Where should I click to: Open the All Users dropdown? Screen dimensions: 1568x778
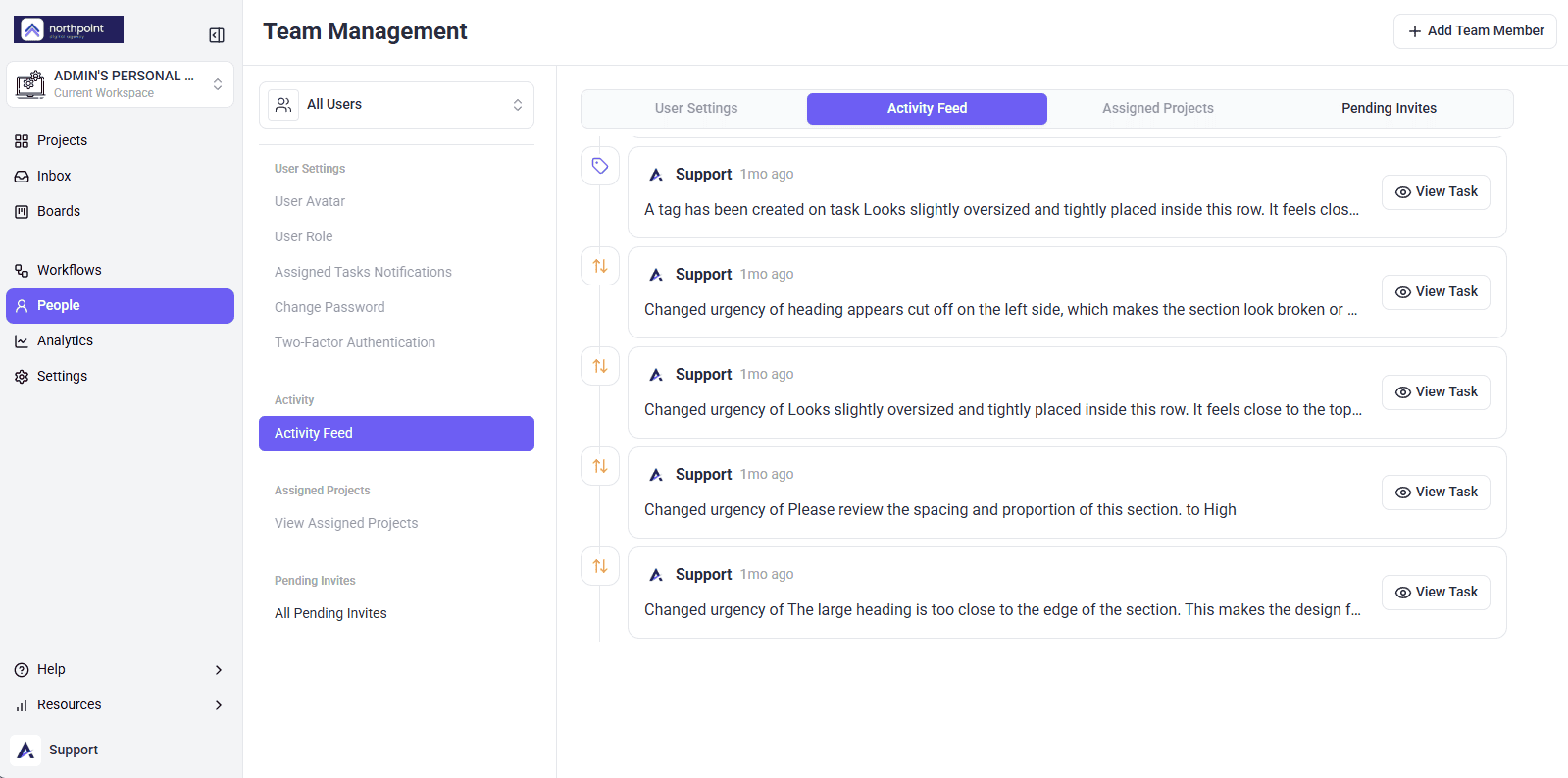pyautogui.click(x=396, y=105)
